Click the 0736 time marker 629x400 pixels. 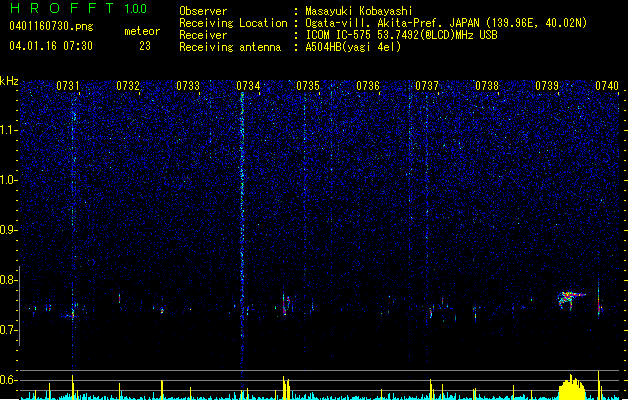[368, 85]
